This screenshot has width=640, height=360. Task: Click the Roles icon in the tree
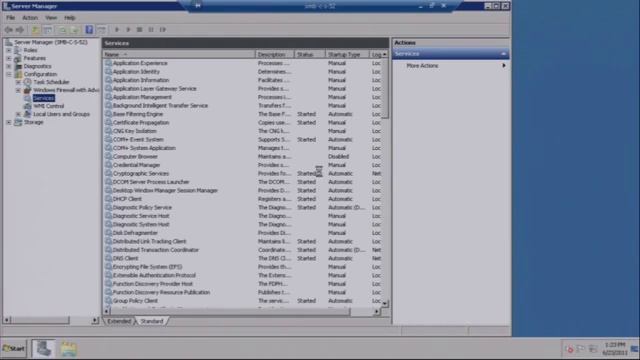18,50
